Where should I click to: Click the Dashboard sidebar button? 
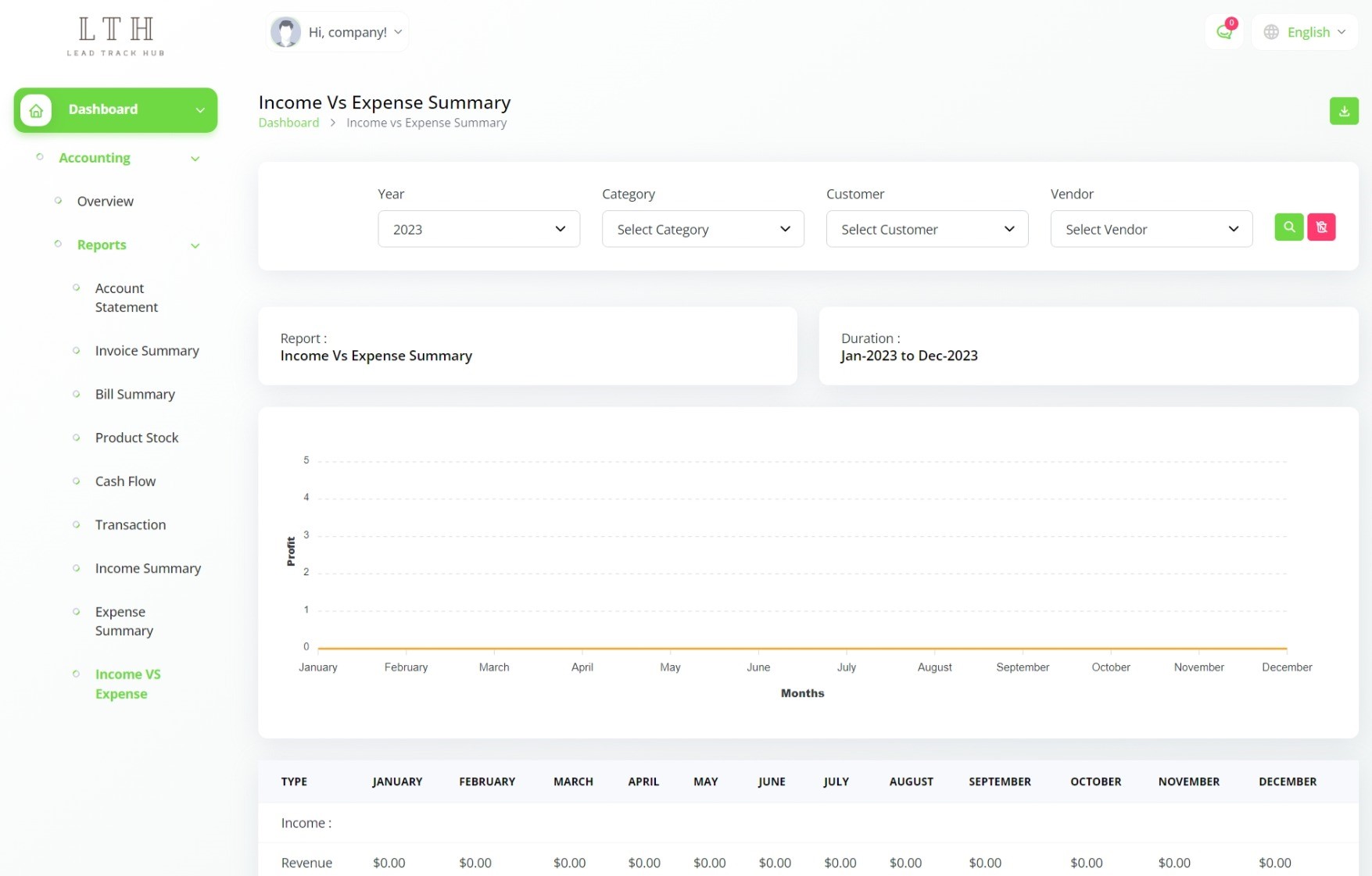click(x=116, y=110)
